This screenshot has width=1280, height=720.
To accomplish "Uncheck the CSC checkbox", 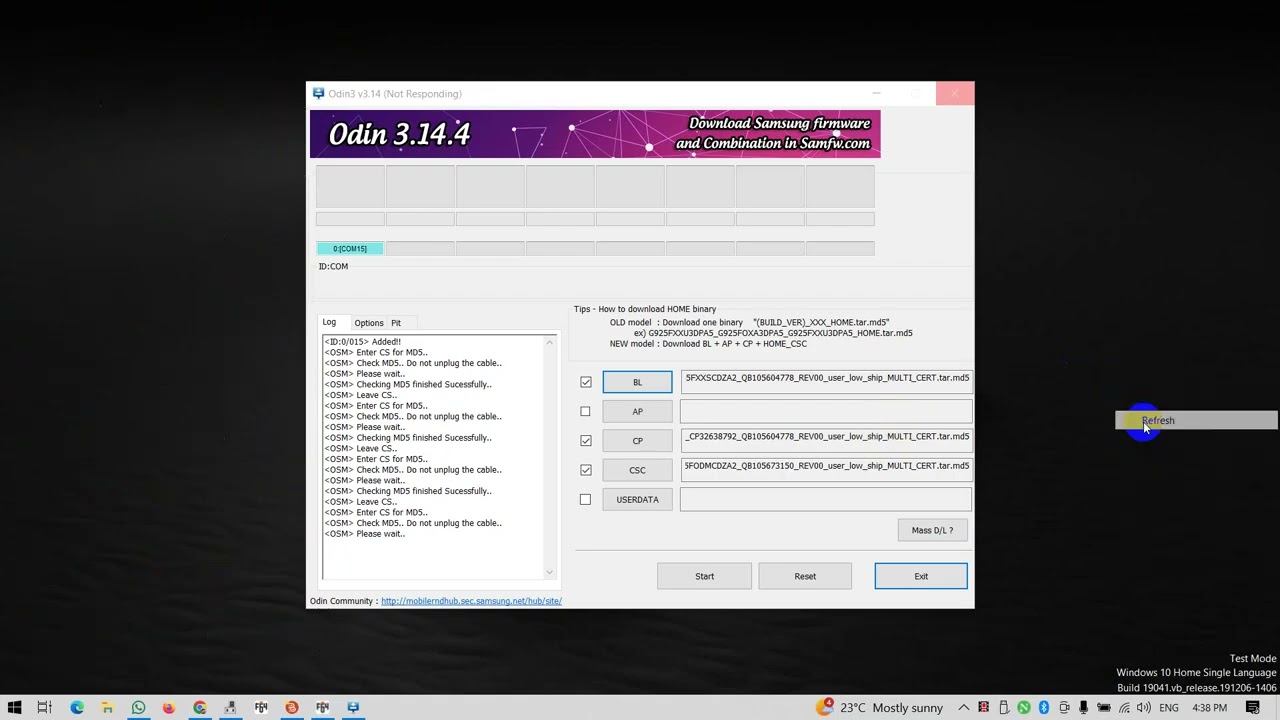I will point(586,470).
